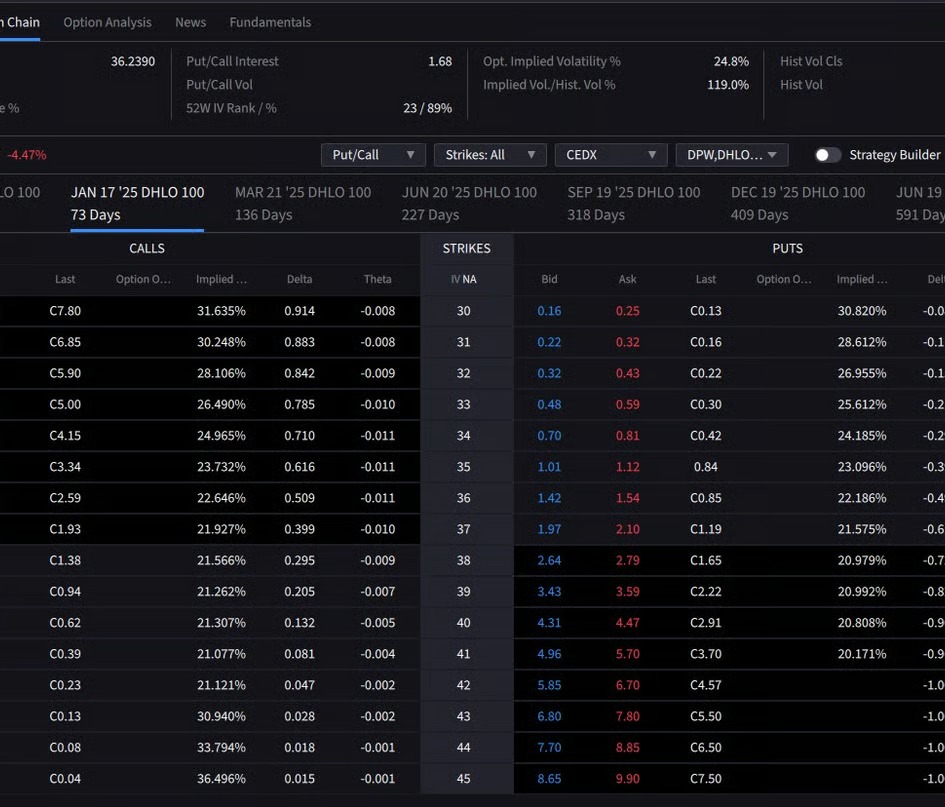Go to the Fundamentals tab
This screenshot has width=945, height=807.
[270, 22]
